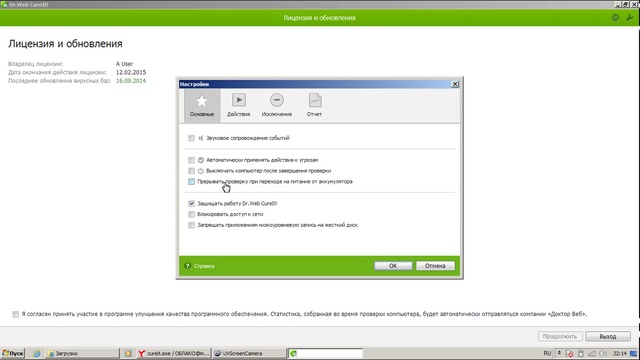The width and height of the screenshot is (640, 360).
Task: Toggle interrupt scan on battery power
Action: point(191,181)
